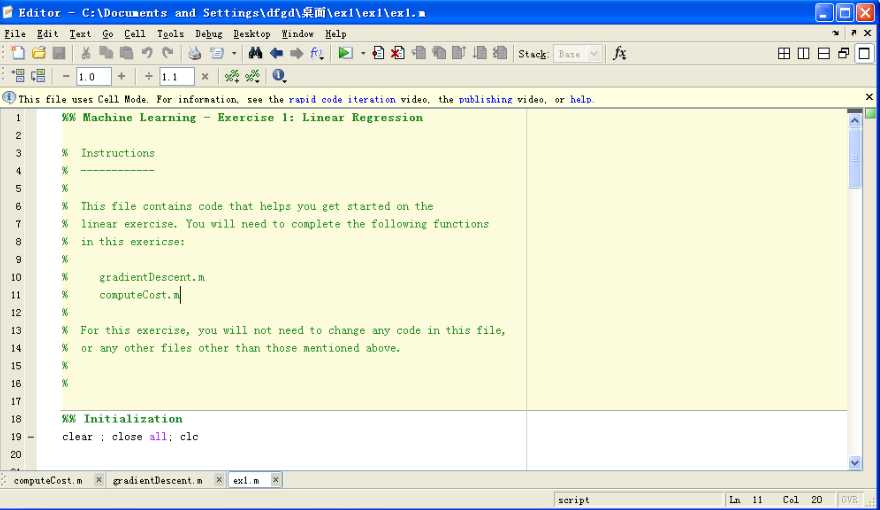Split editor documents left and right

(804, 53)
